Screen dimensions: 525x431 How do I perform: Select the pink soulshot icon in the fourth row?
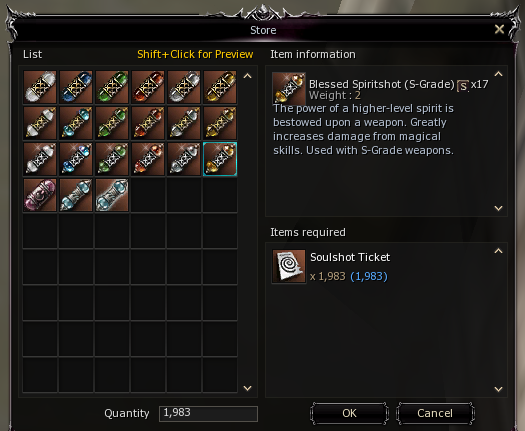pyautogui.click(x=40, y=195)
